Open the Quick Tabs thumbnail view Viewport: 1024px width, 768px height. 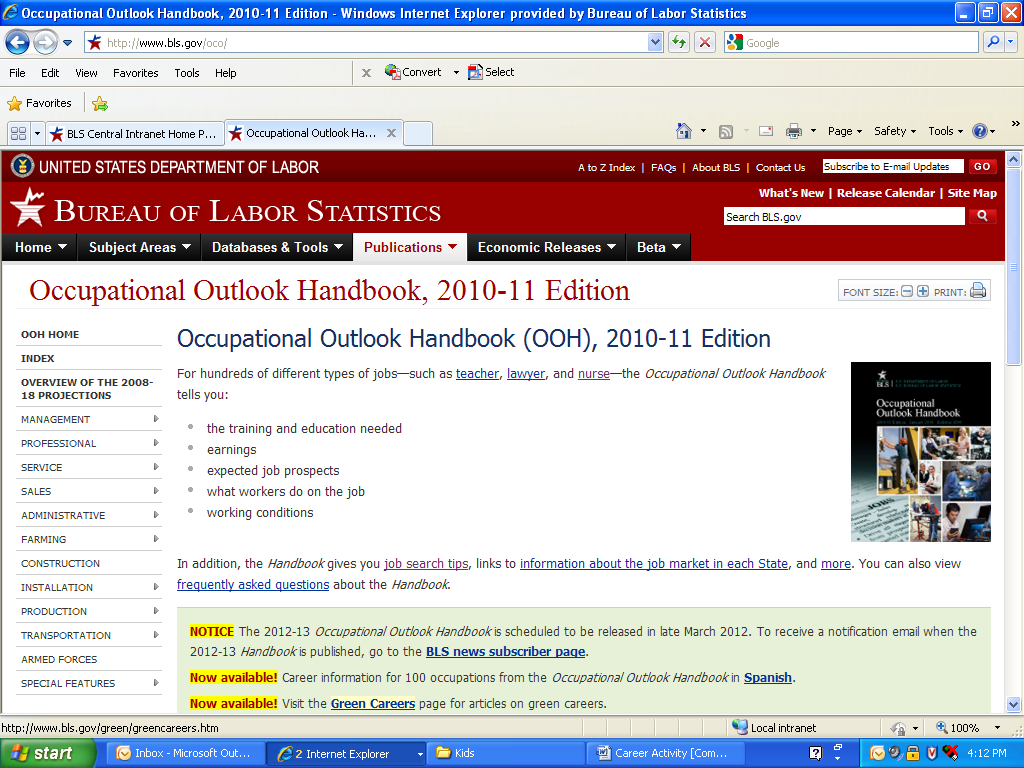pos(17,133)
